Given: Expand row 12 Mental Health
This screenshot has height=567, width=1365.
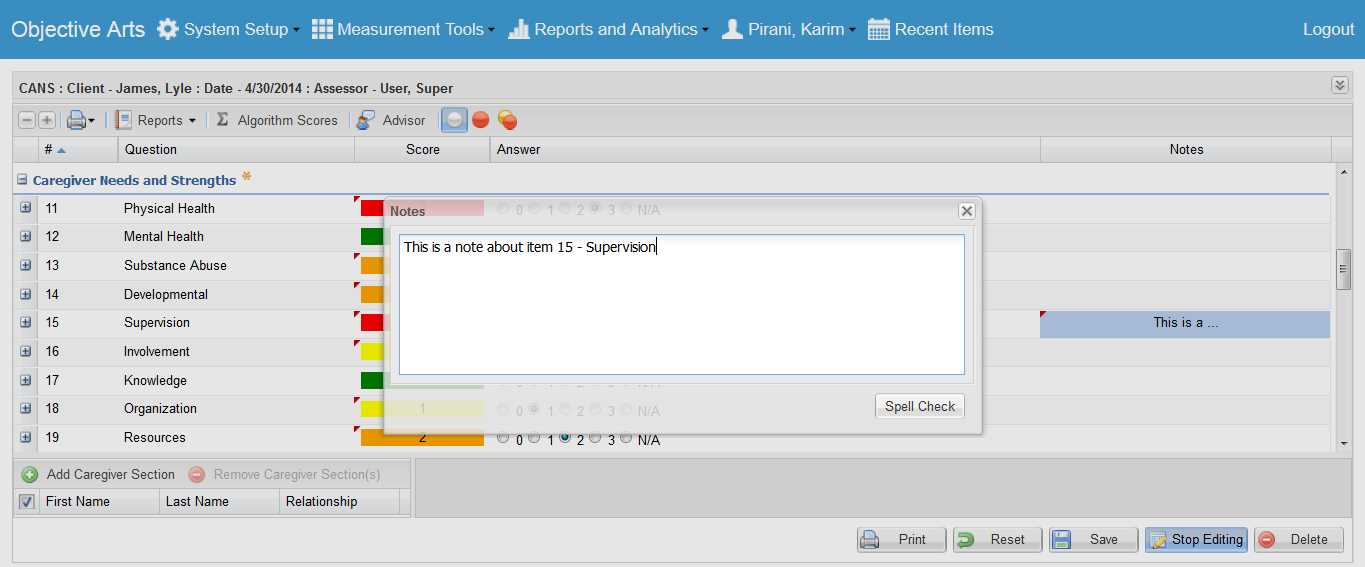Looking at the screenshot, I should [x=25, y=237].
